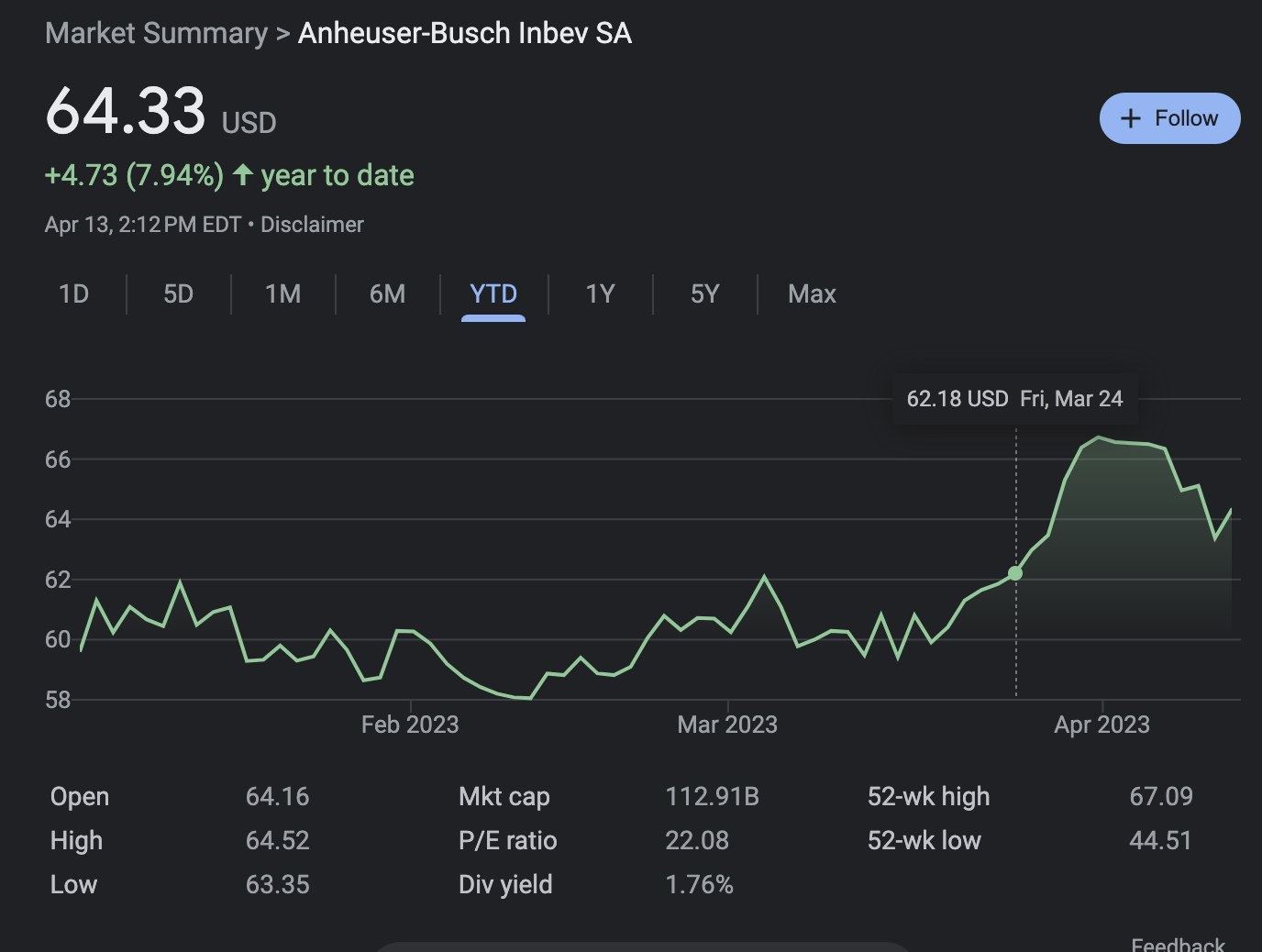Image resolution: width=1262 pixels, height=952 pixels.
Task: Click the Feedback link
Action: [1178, 944]
